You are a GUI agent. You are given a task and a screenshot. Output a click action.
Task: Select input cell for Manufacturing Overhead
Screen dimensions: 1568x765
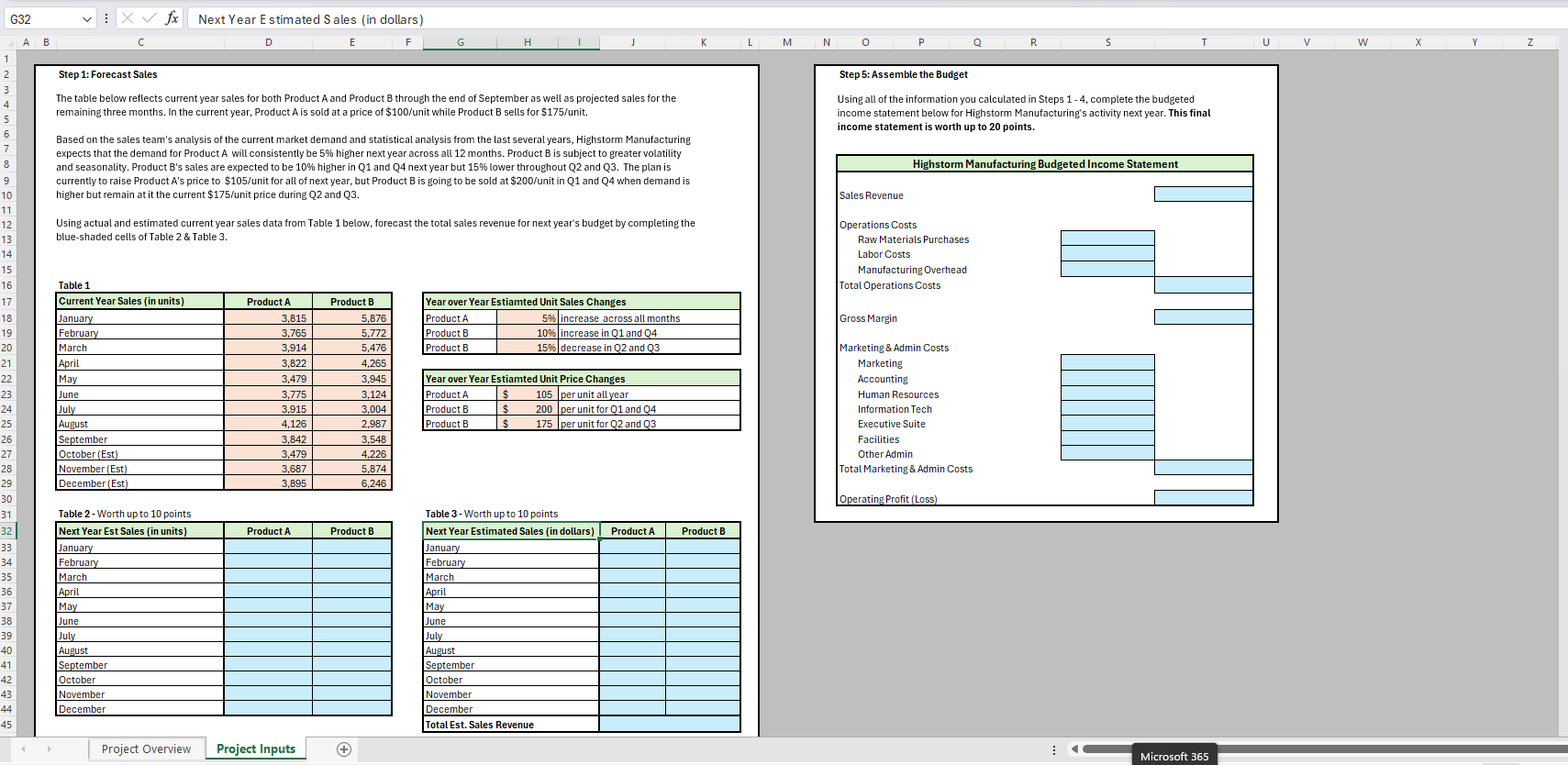(1107, 269)
